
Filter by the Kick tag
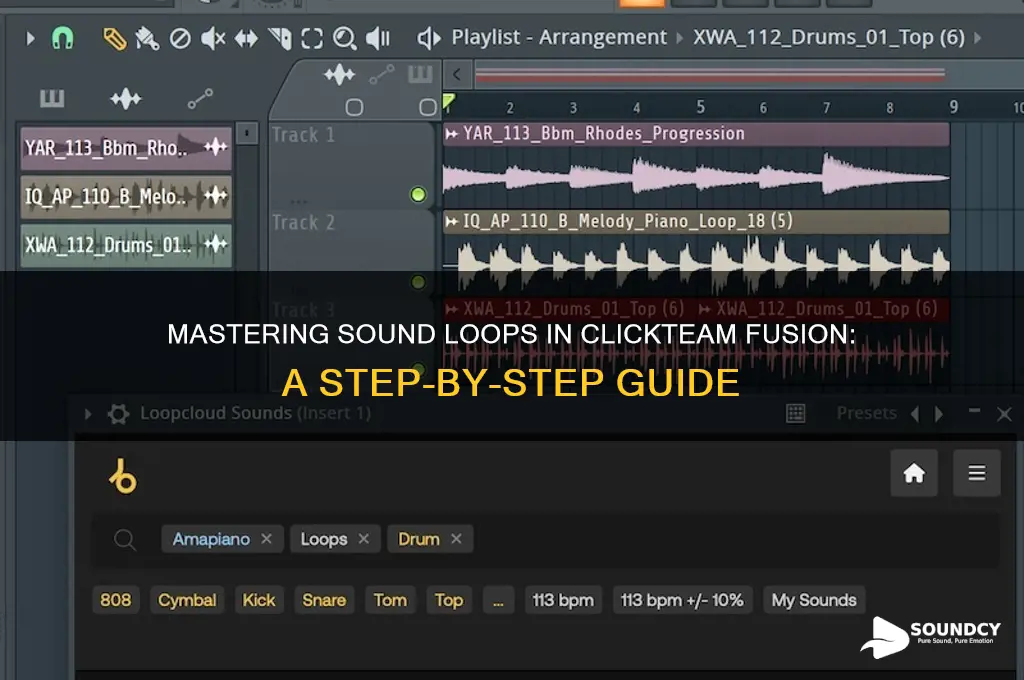(x=259, y=600)
